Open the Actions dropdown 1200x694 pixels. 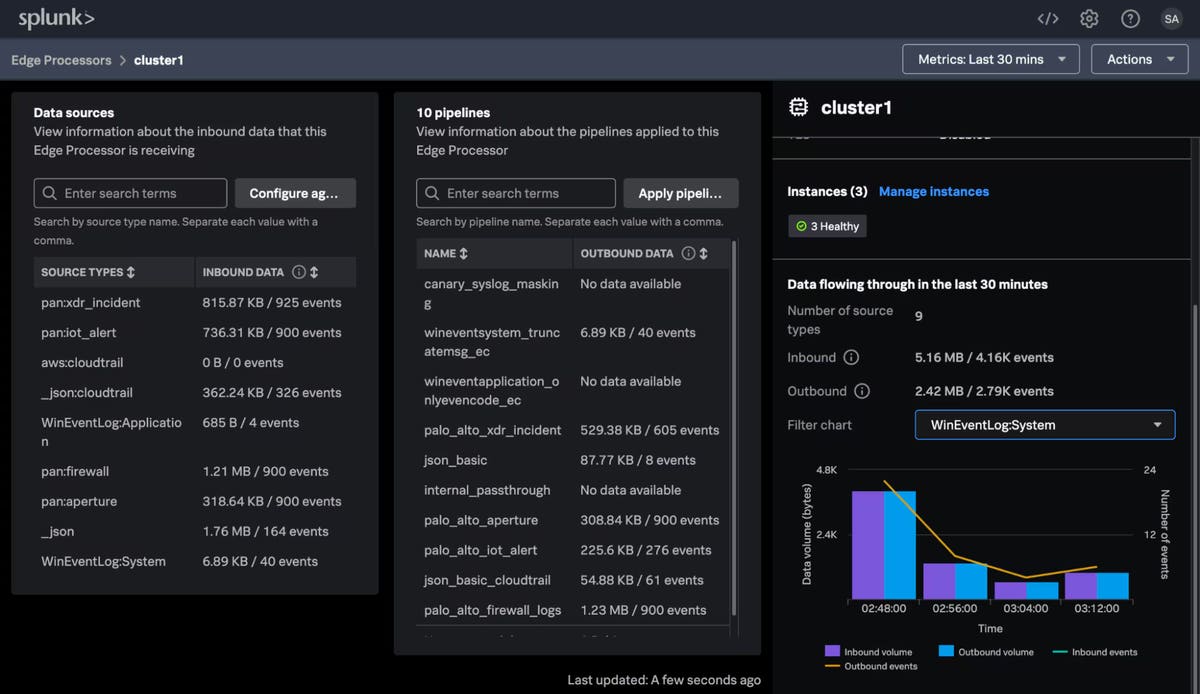(x=1139, y=59)
